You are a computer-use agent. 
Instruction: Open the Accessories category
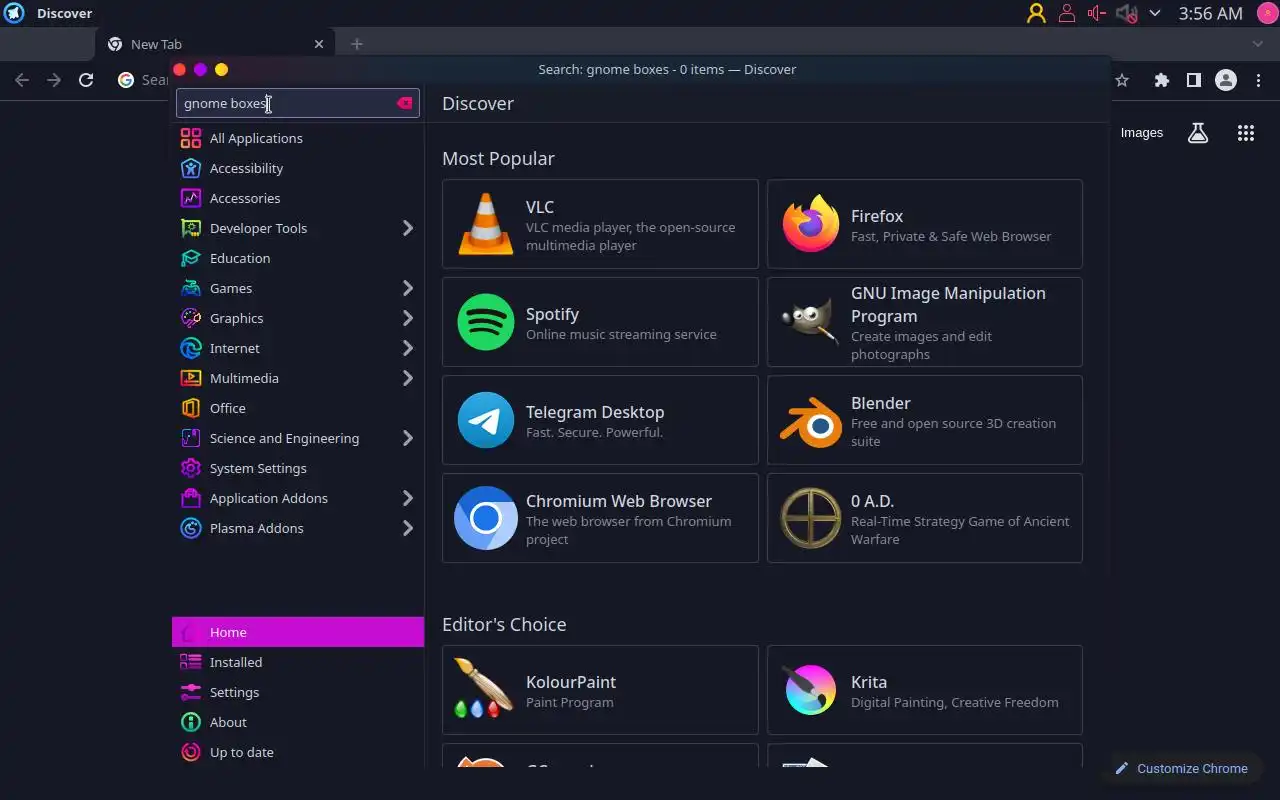coord(298,198)
